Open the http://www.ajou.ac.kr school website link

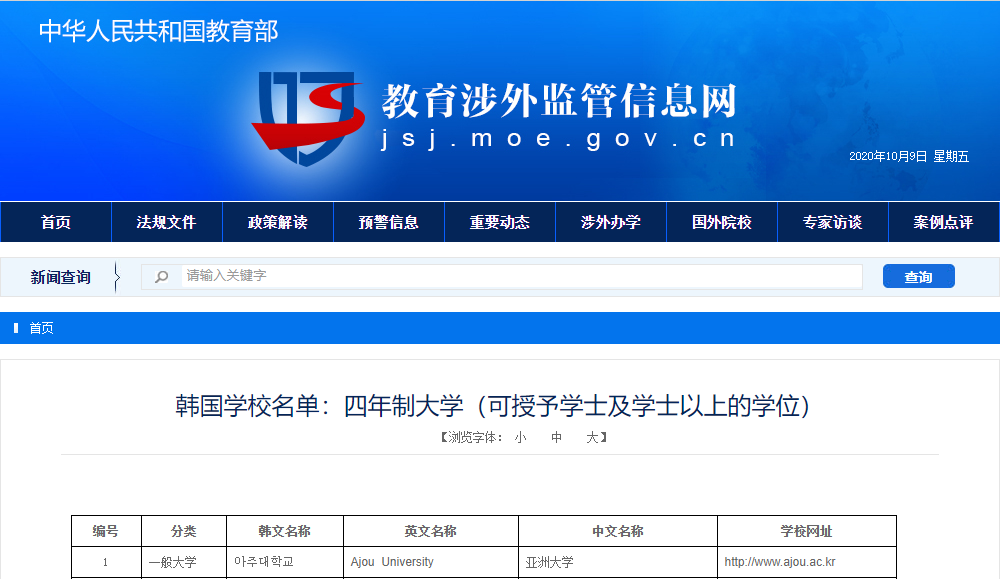[779, 562]
